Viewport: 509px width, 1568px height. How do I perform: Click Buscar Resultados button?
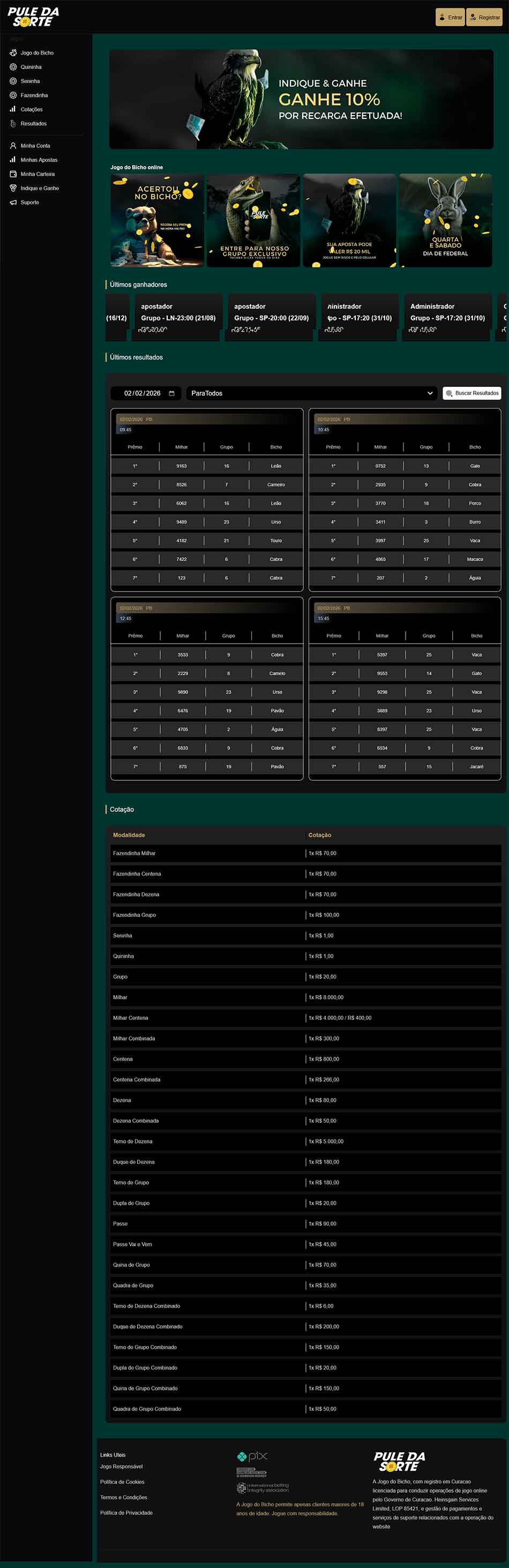coord(472,393)
